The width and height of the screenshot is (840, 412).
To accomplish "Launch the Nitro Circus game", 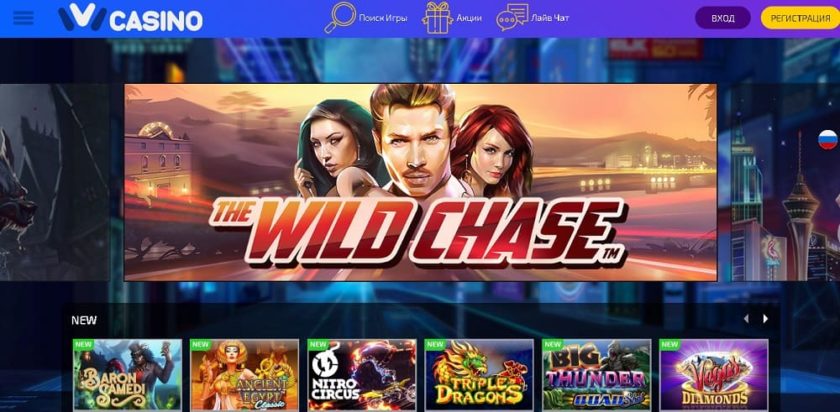I will pos(362,375).
